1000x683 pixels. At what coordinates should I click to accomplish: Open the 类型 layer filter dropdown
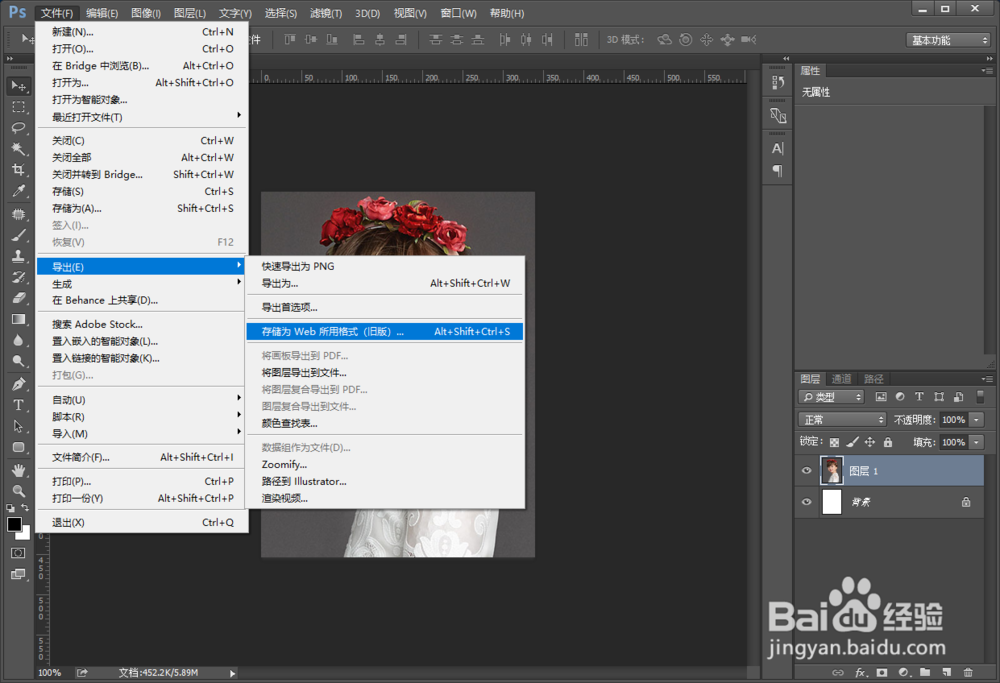click(831, 397)
